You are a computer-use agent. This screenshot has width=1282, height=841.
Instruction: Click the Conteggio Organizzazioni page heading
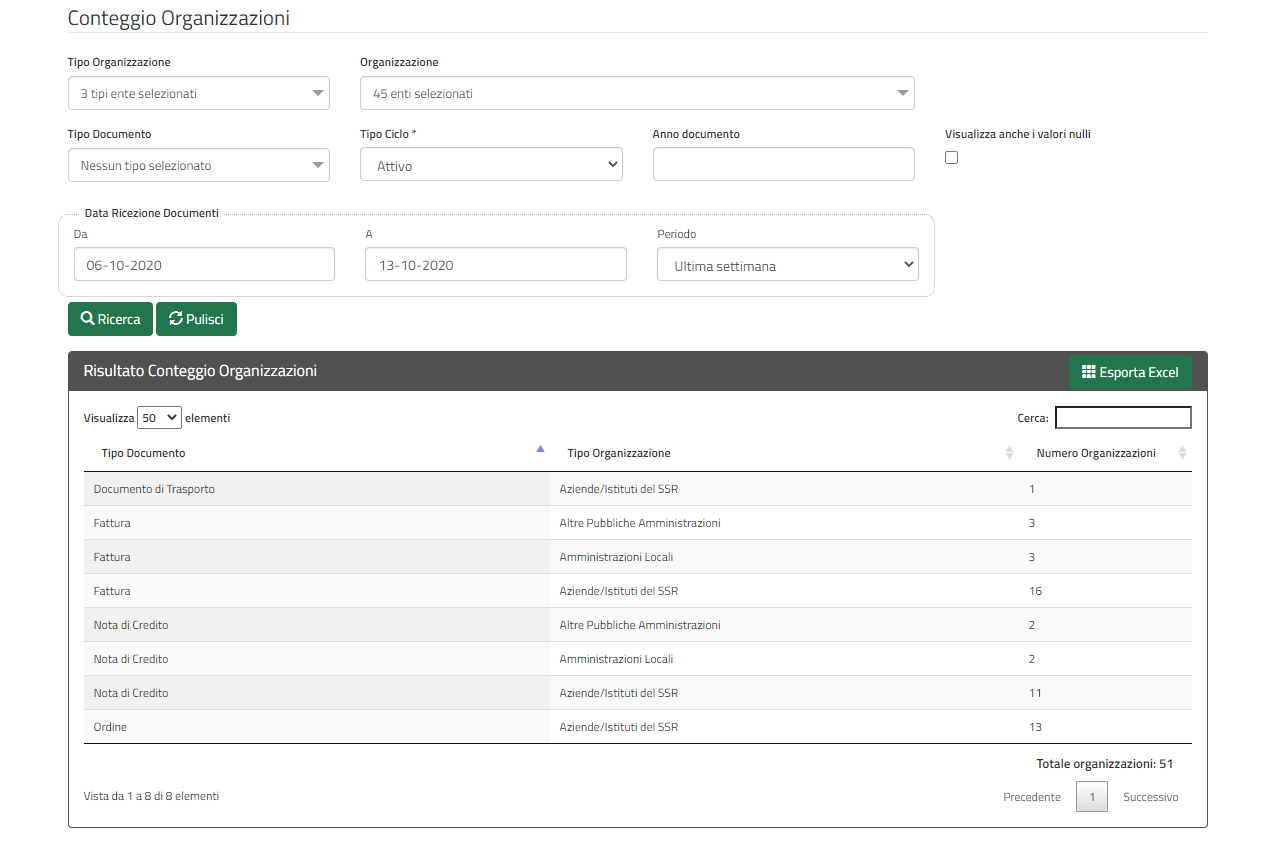tap(179, 18)
